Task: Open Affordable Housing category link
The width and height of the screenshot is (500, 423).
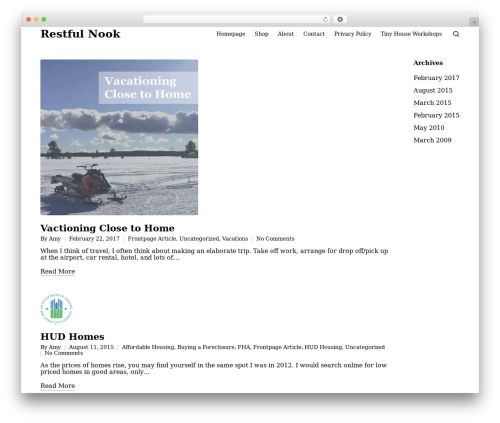Action: coord(148,347)
